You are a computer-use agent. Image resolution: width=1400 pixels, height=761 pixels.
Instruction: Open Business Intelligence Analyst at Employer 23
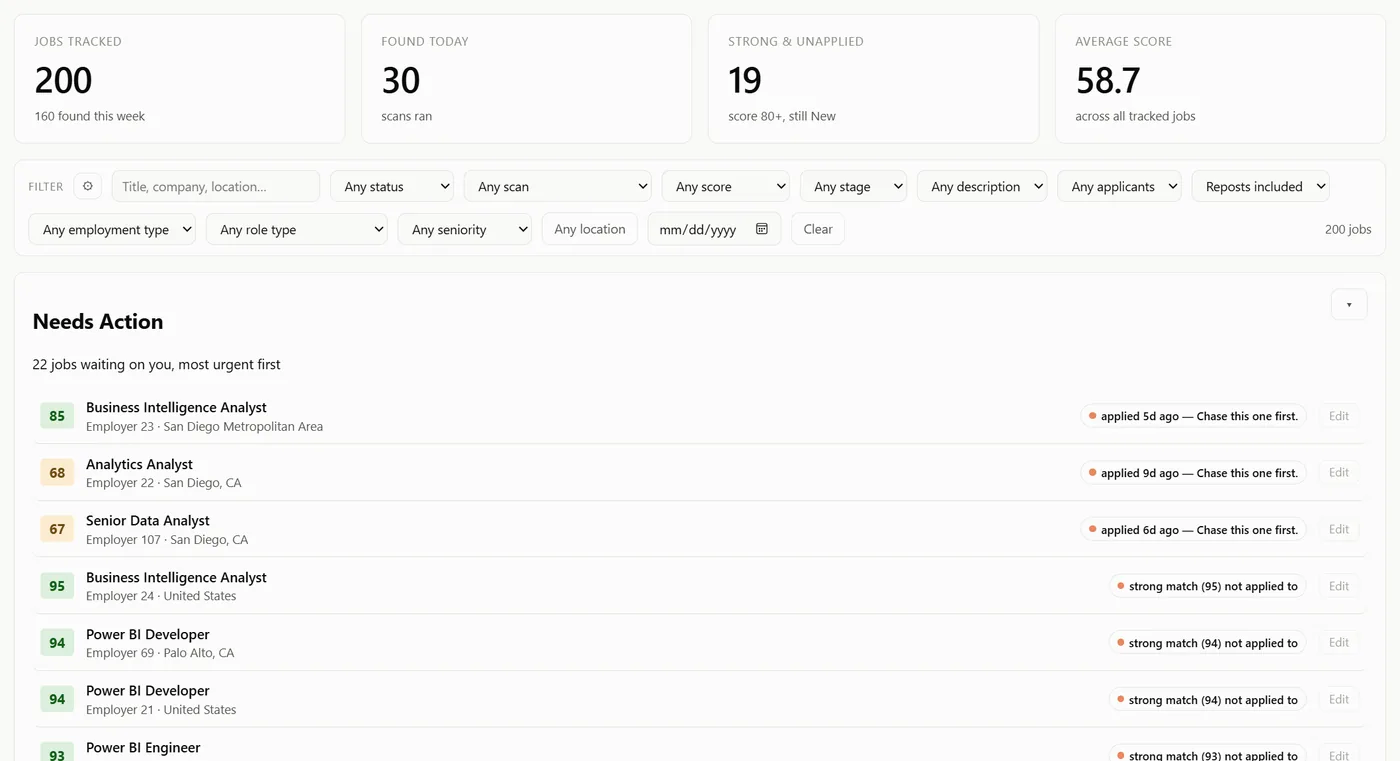click(176, 407)
